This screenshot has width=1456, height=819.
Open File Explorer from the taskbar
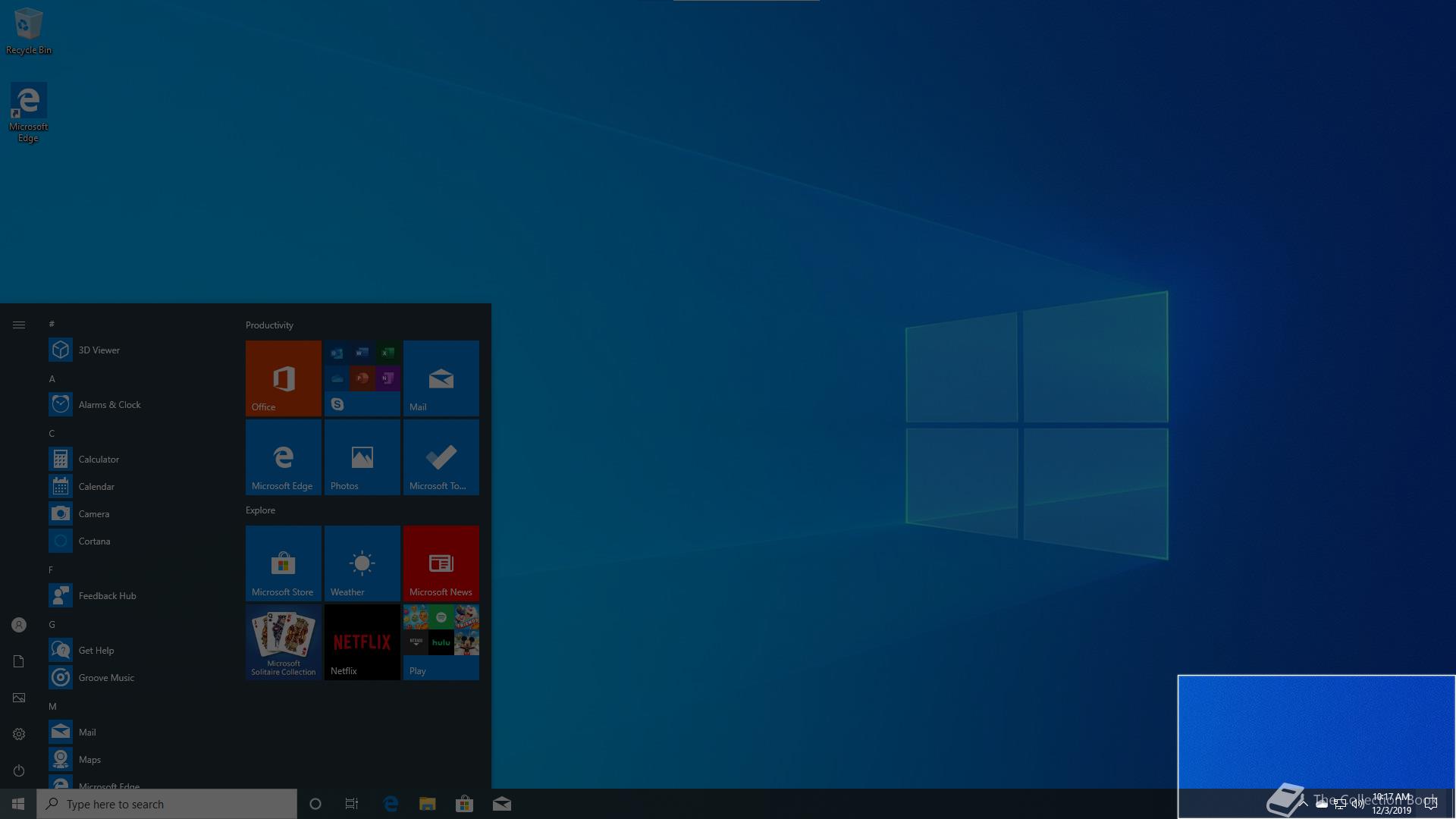click(x=428, y=804)
